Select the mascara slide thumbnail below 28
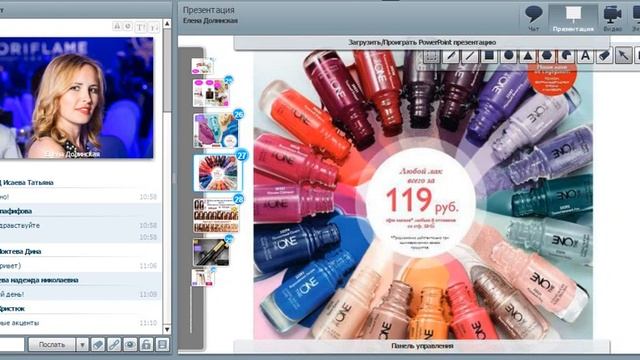 211,252
